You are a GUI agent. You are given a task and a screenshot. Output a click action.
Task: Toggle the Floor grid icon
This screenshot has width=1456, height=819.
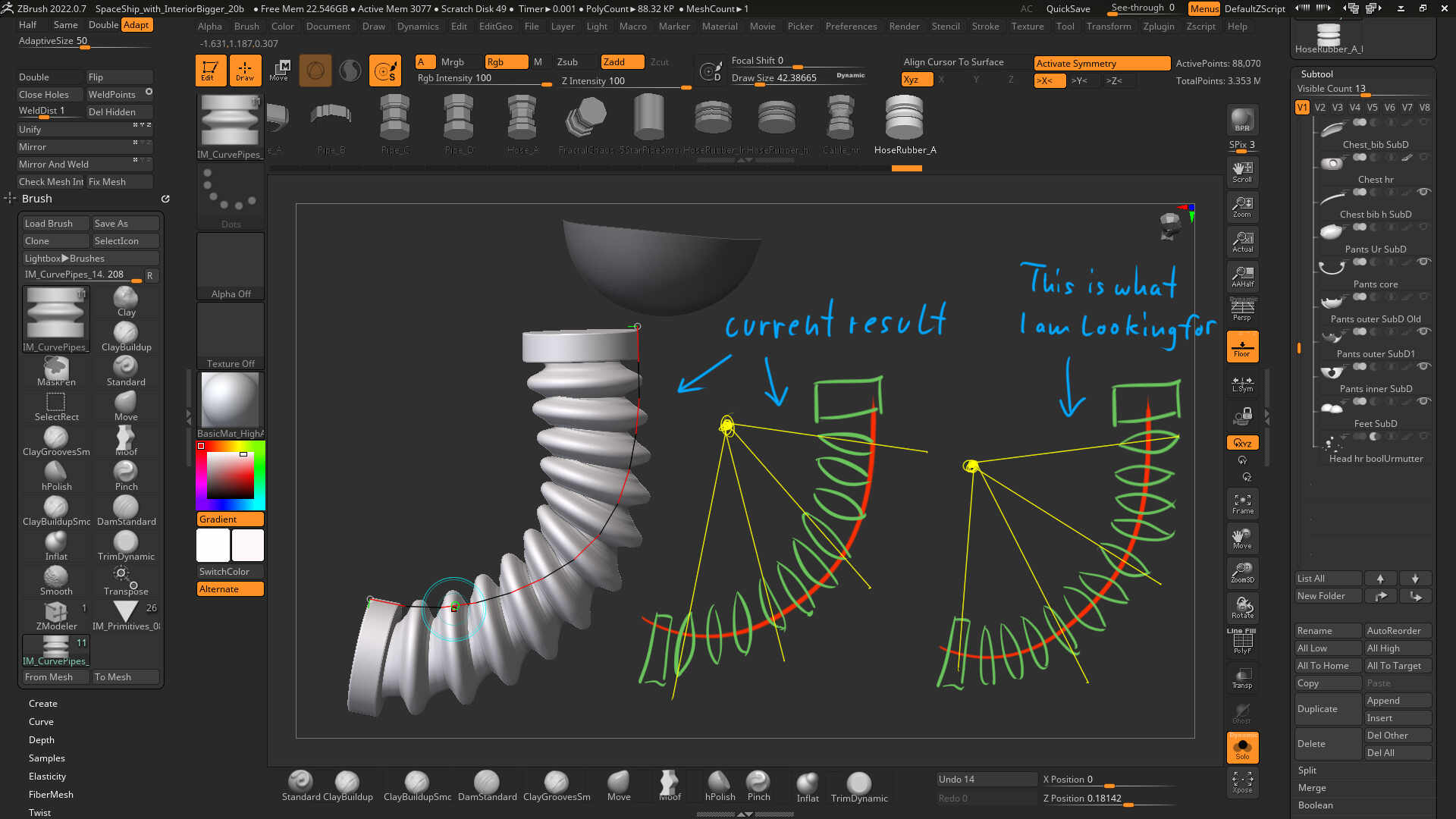pos(1242,347)
